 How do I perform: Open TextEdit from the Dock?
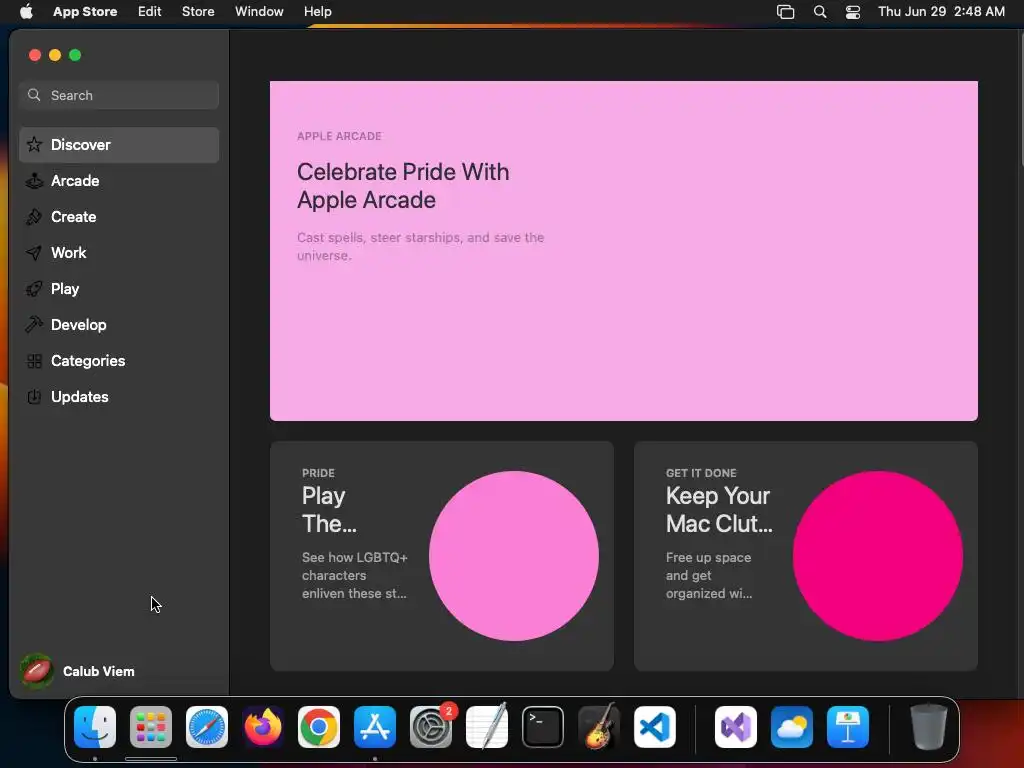tap(487, 727)
